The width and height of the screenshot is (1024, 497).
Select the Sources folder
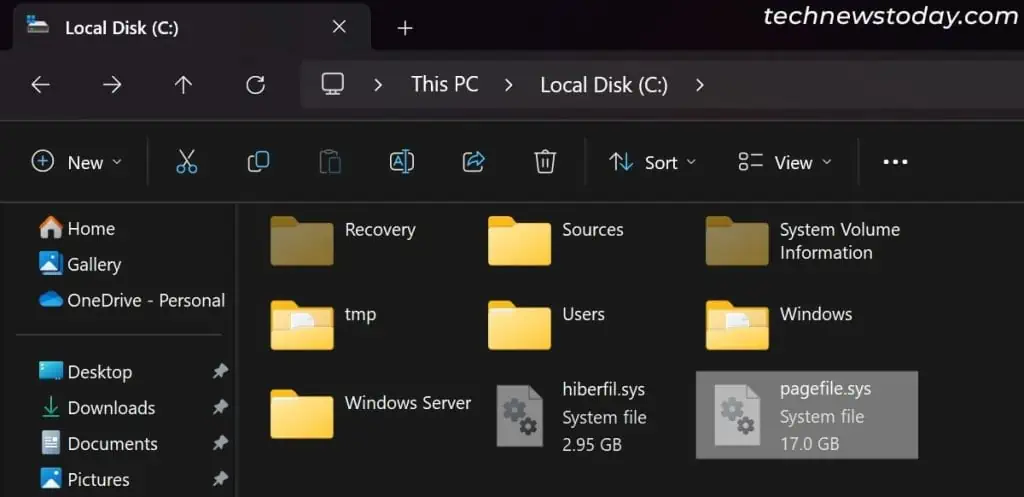[x=555, y=240]
